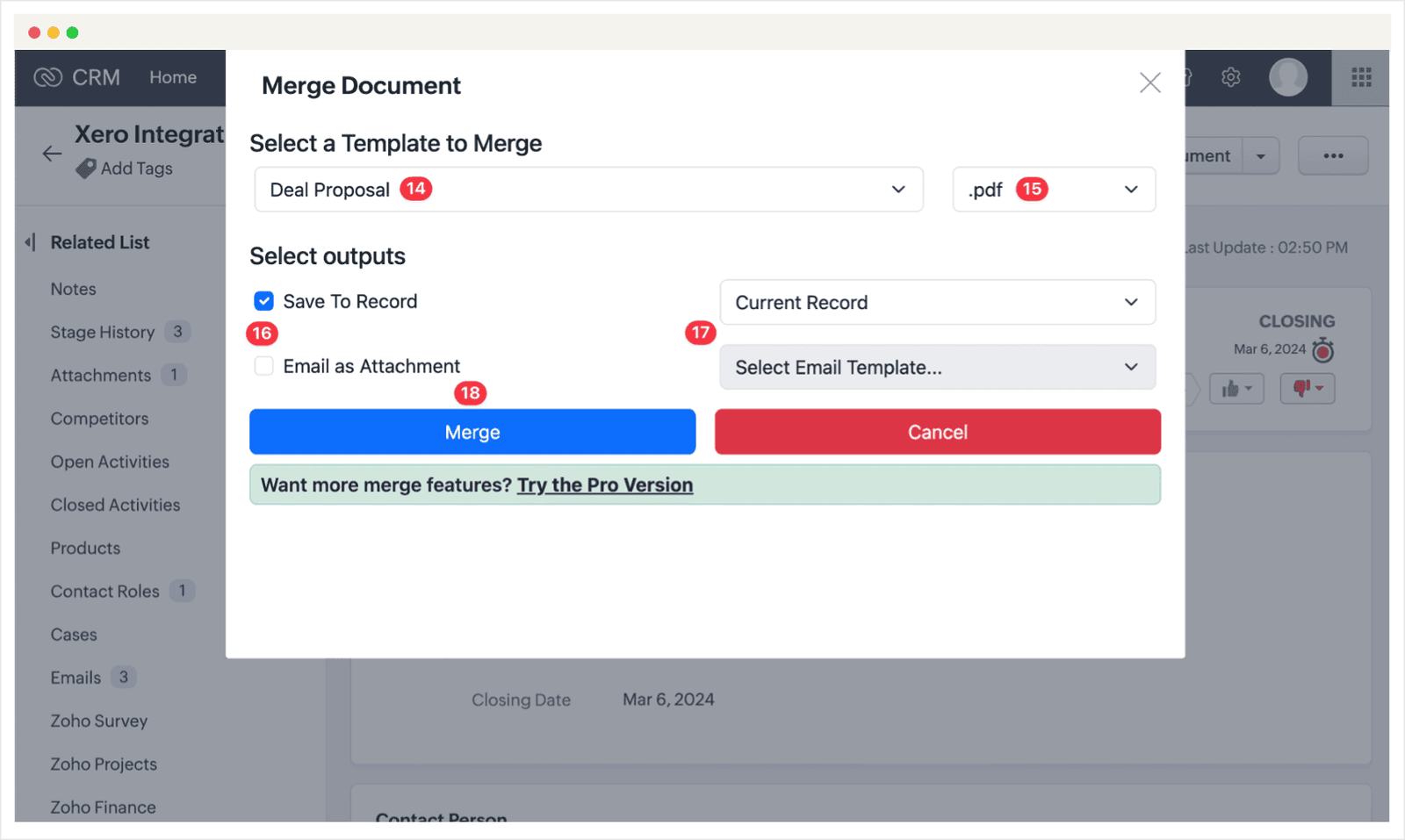Image resolution: width=1405 pixels, height=840 pixels.
Task: Click the back arrow beside Xero Integration
Action: pos(52,154)
